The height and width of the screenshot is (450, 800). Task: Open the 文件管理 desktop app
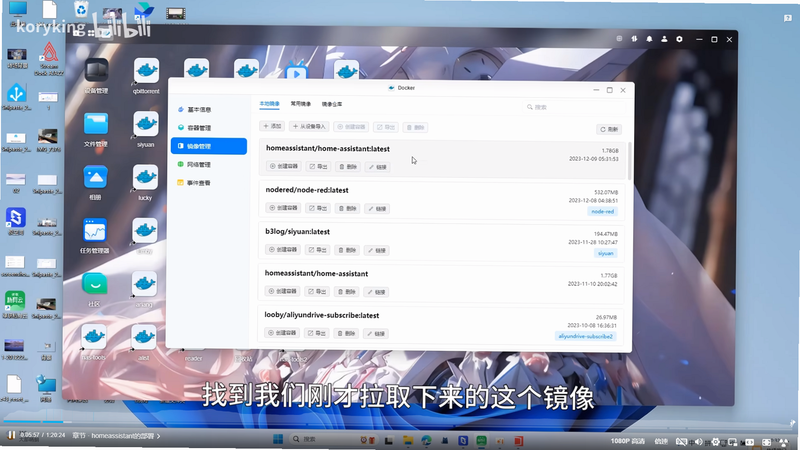point(96,130)
